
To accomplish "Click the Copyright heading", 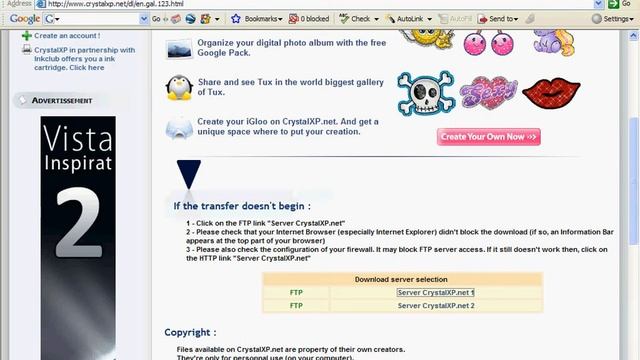I will click(190, 333).
